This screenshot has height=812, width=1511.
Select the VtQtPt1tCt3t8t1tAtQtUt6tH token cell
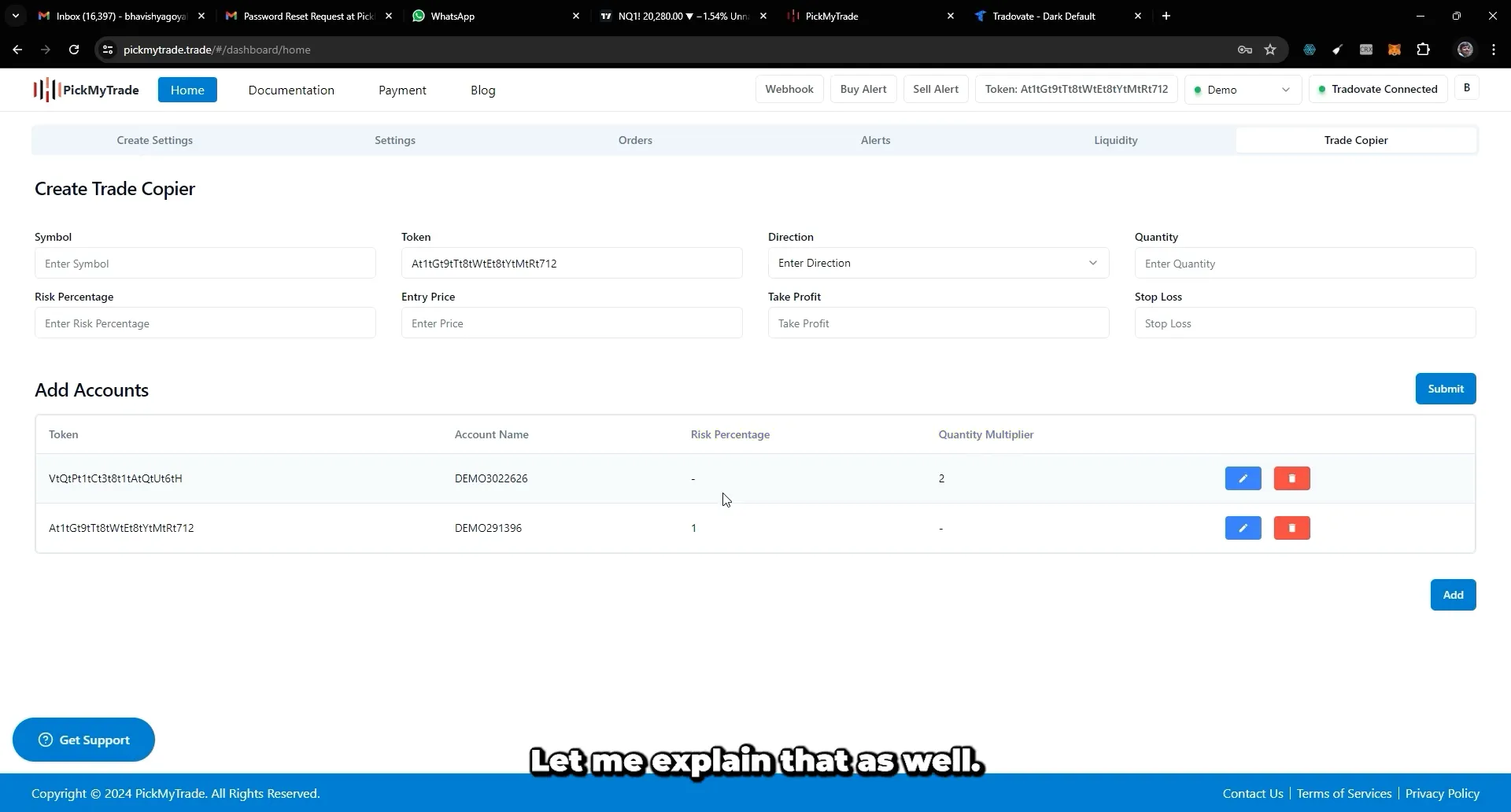(x=116, y=478)
